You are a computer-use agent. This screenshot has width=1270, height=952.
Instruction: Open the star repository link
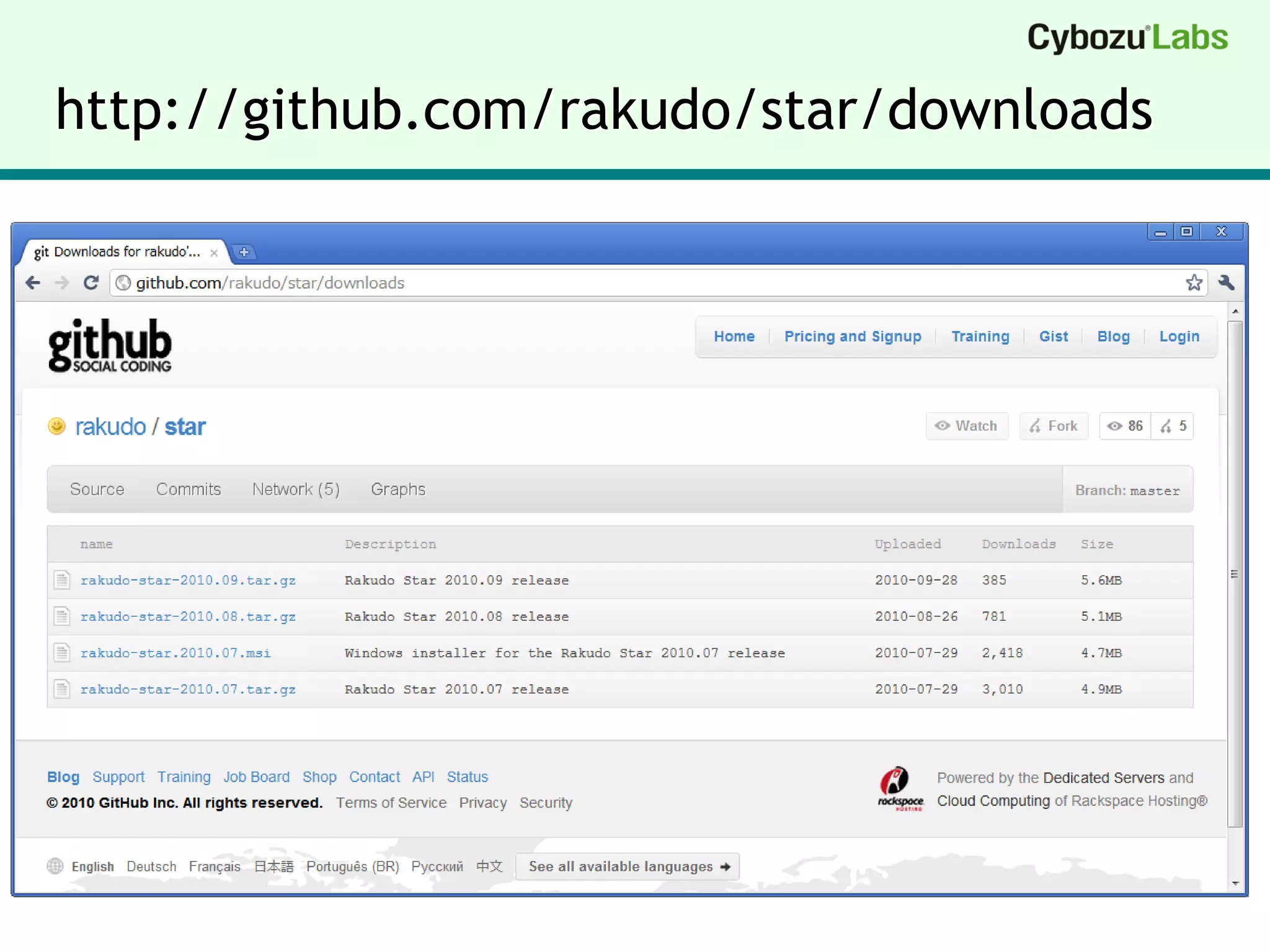185,426
